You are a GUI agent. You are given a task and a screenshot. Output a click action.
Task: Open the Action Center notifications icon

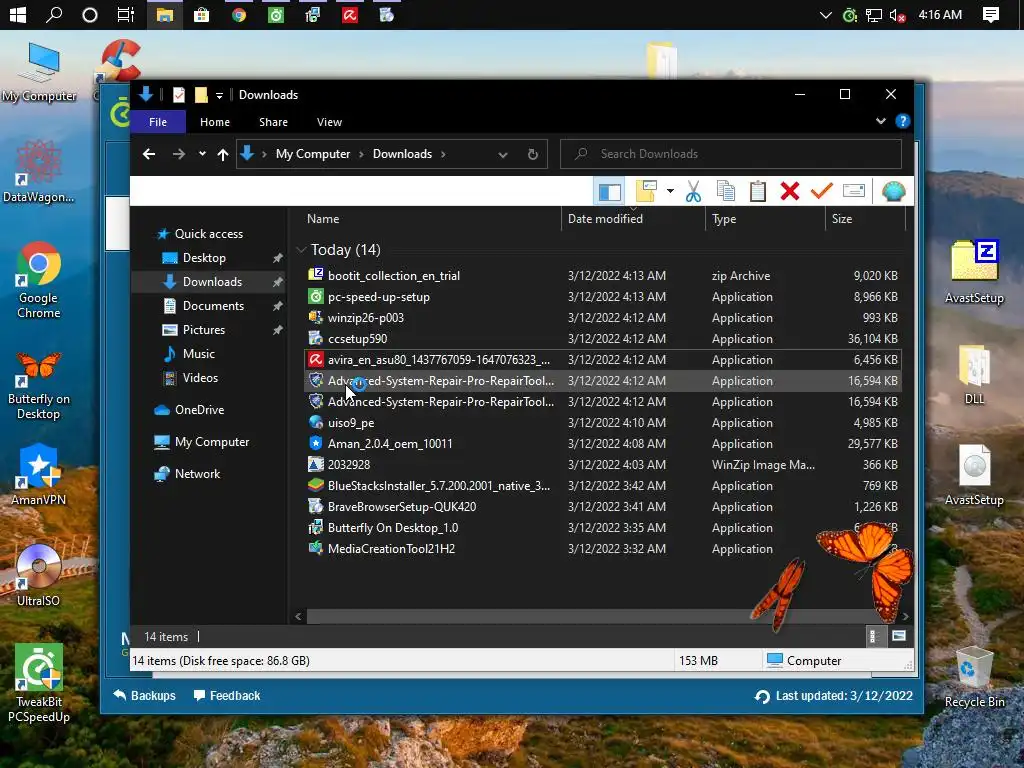pos(991,14)
